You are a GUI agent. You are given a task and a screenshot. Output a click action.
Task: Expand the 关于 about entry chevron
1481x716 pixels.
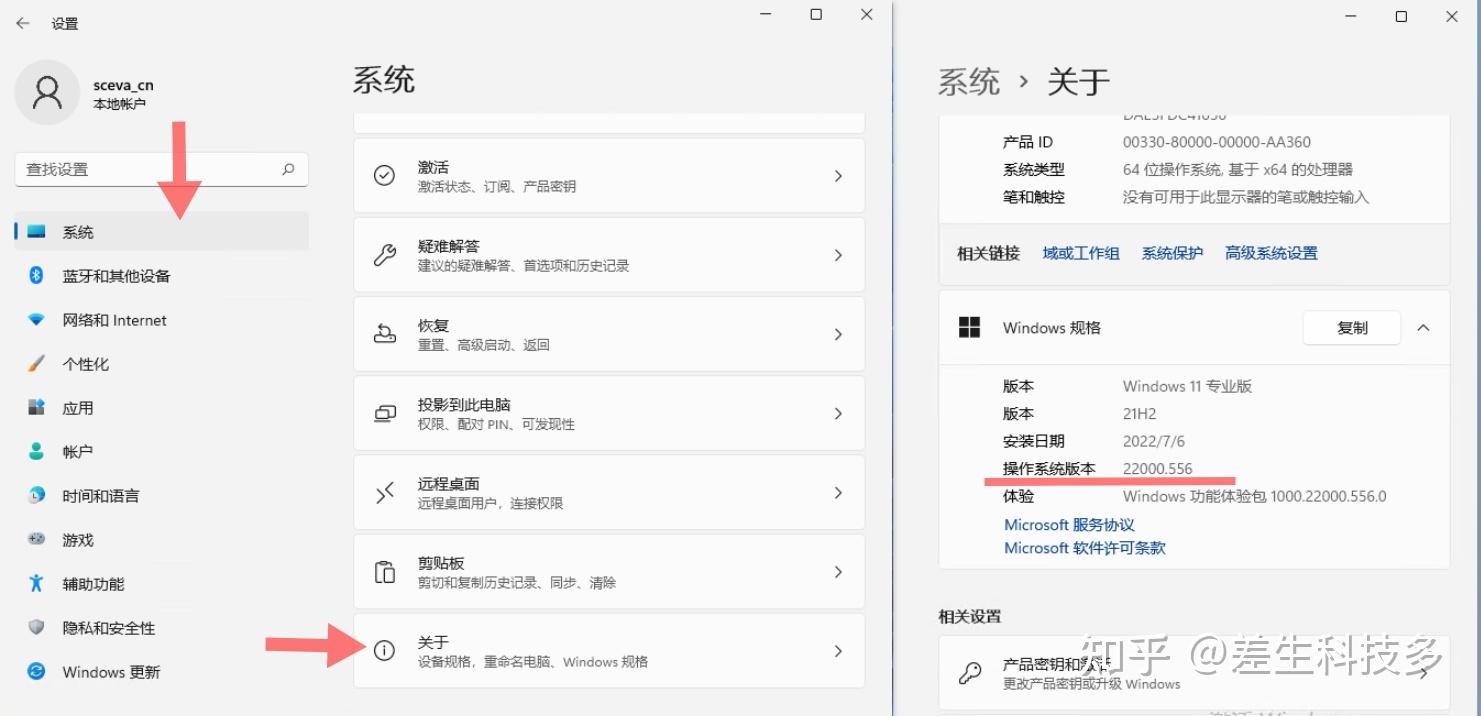(x=838, y=650)
